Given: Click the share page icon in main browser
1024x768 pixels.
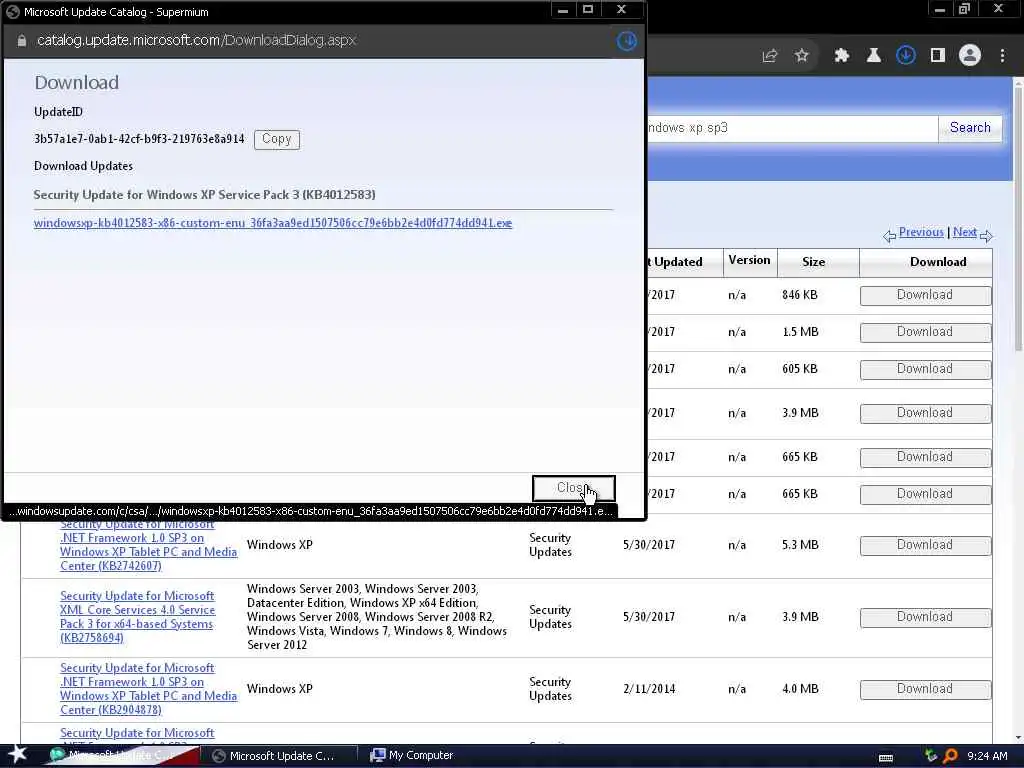Looking at the screenshot, I should 769,56.
